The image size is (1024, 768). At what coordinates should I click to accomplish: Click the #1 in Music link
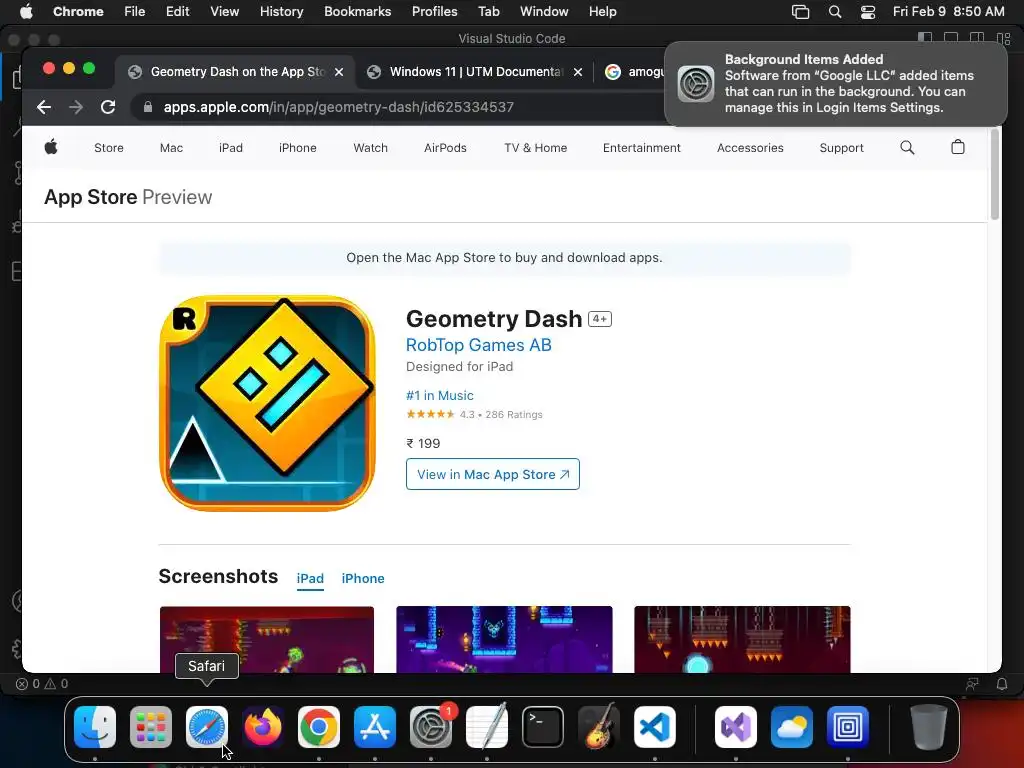pyautogui.click(x=440, y=395)
